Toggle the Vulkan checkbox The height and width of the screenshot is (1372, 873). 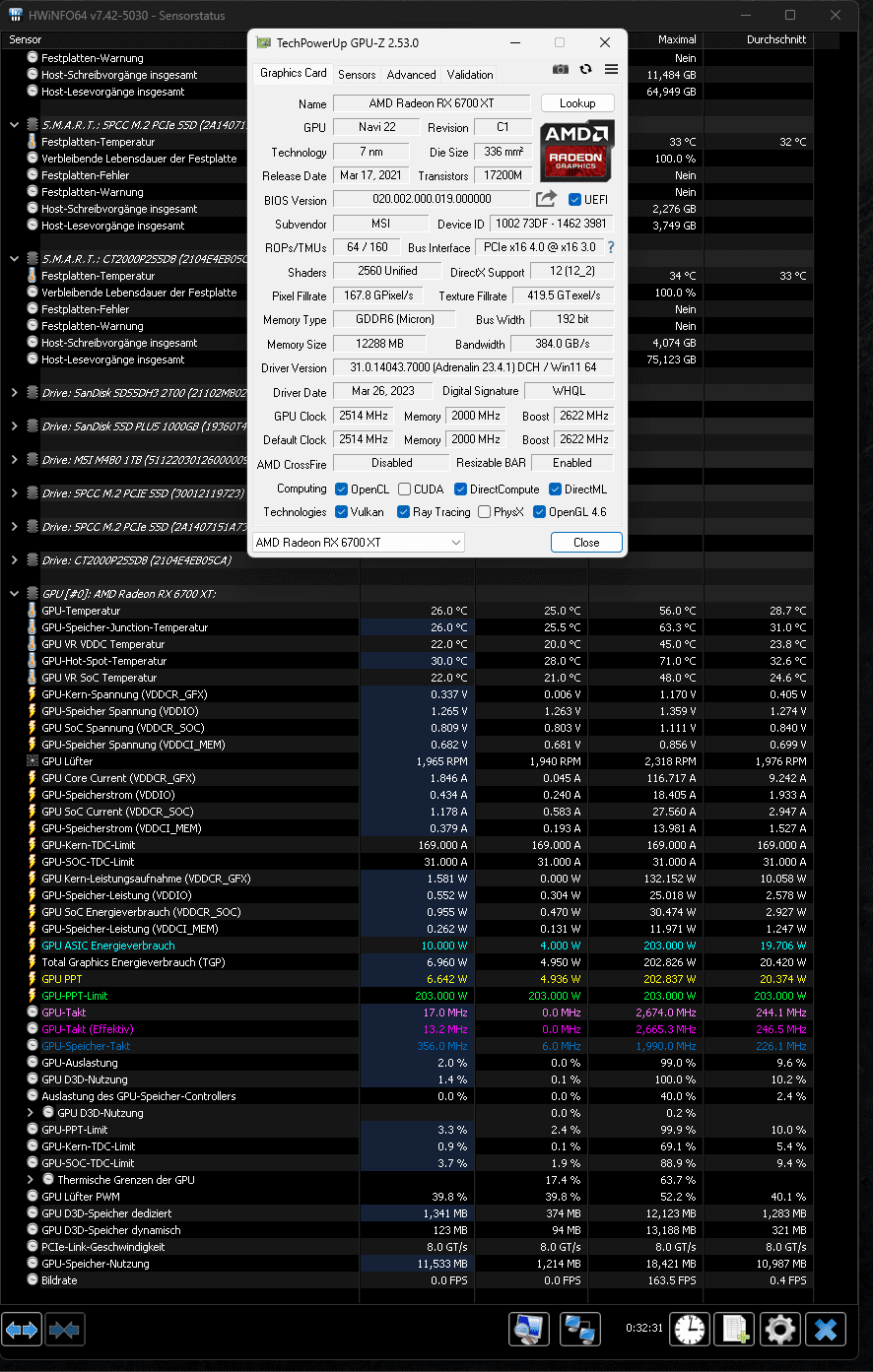[341, 512]
